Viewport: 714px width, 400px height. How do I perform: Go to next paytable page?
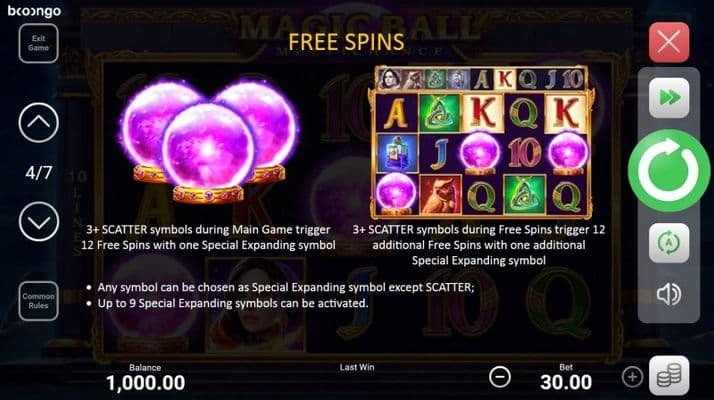tap(39, 221)
